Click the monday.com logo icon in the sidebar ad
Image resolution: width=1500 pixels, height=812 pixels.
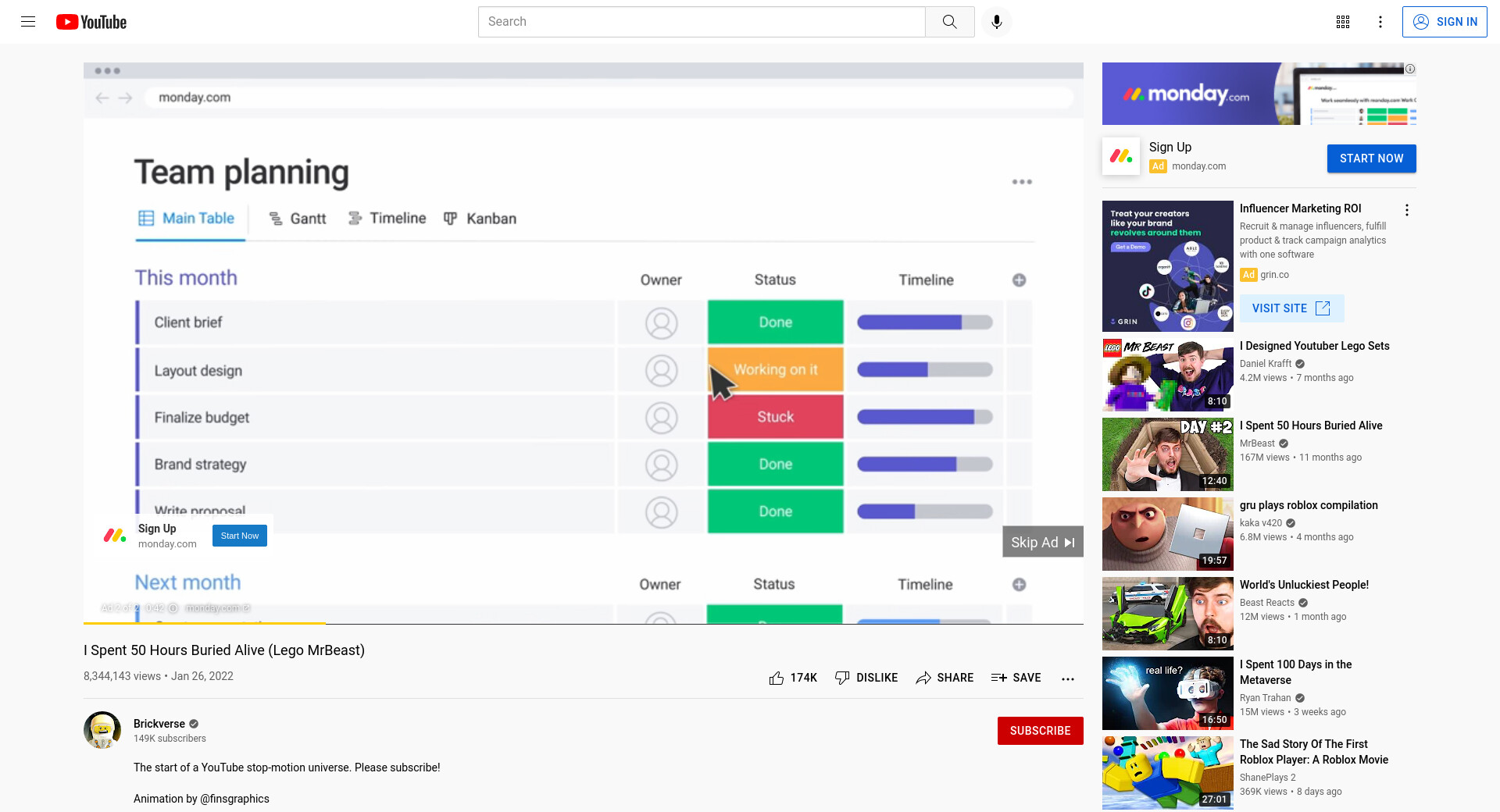(1121, 156)
